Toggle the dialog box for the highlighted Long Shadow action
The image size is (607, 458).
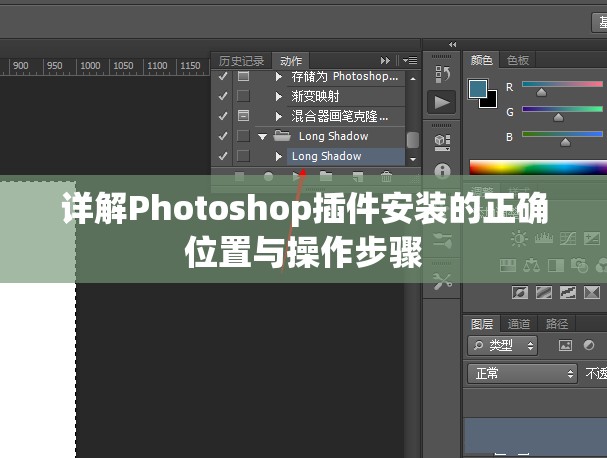243,156
